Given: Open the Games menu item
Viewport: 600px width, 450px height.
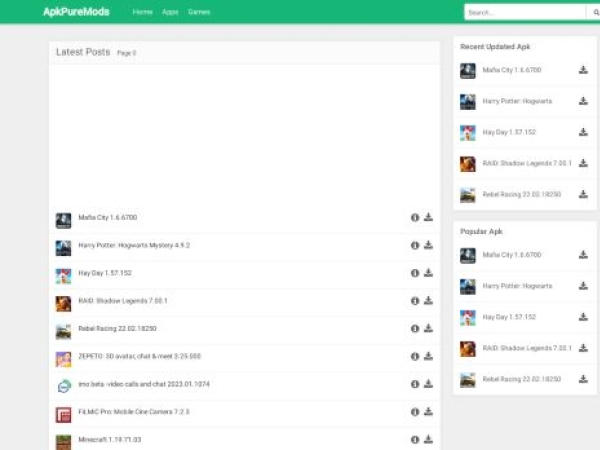Looking at the screenshot, I should click(x=199, y=12).
